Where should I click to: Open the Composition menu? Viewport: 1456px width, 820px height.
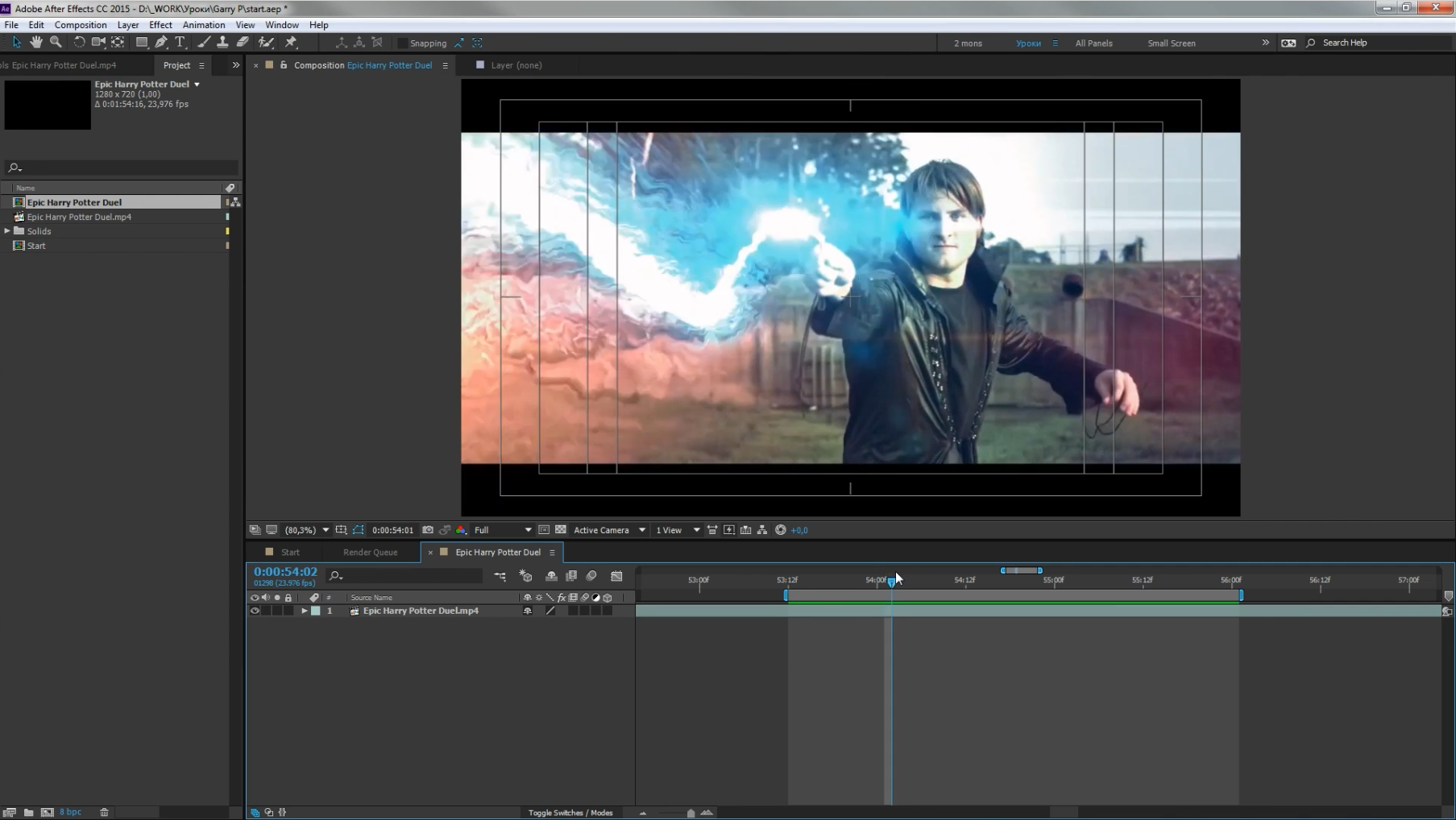81,25
